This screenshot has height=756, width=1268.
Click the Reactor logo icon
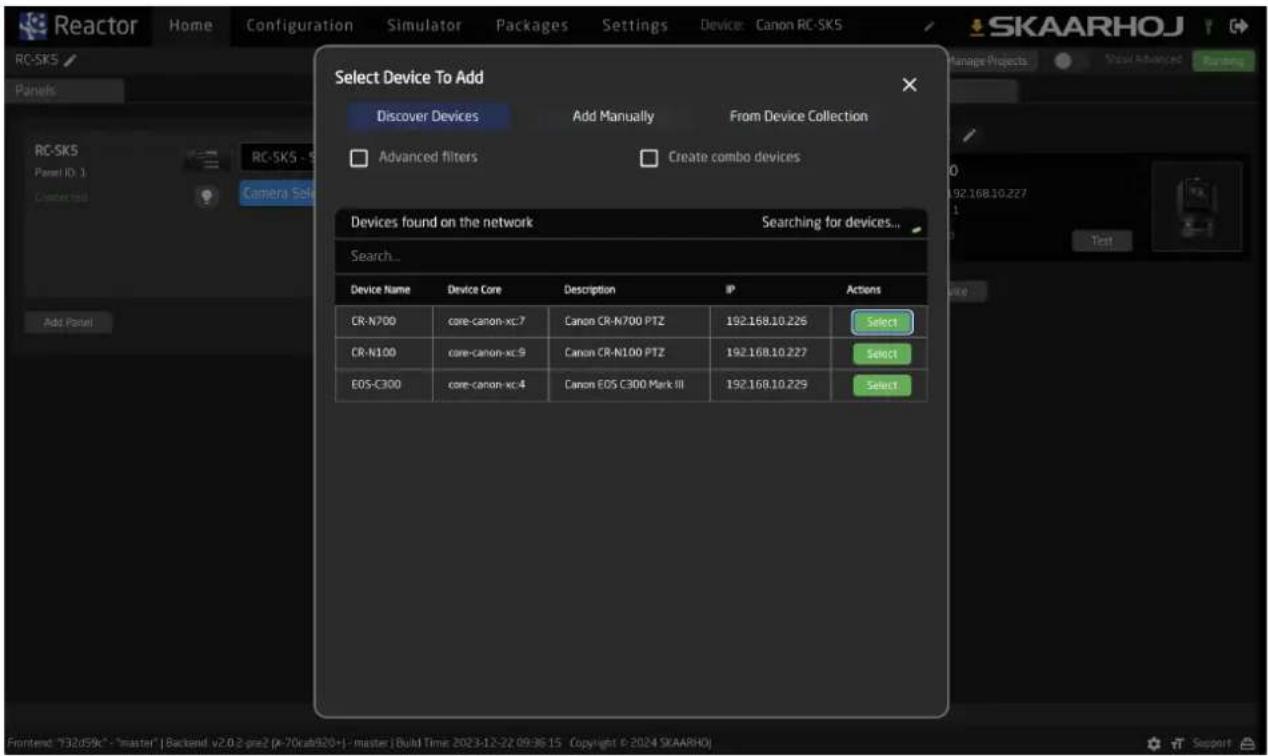32,24
